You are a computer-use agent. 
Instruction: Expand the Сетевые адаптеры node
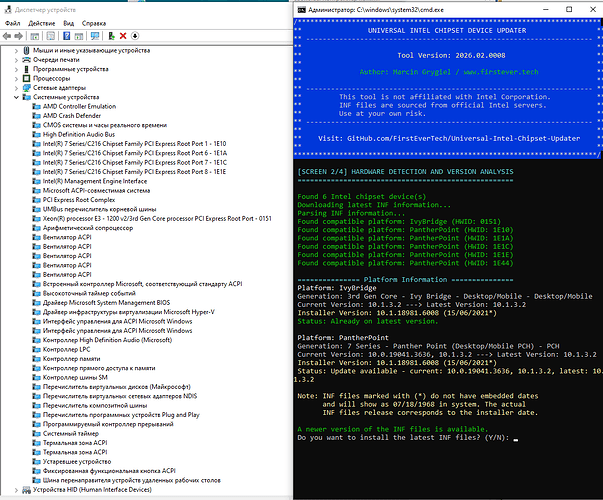click(x=16, y=88)
